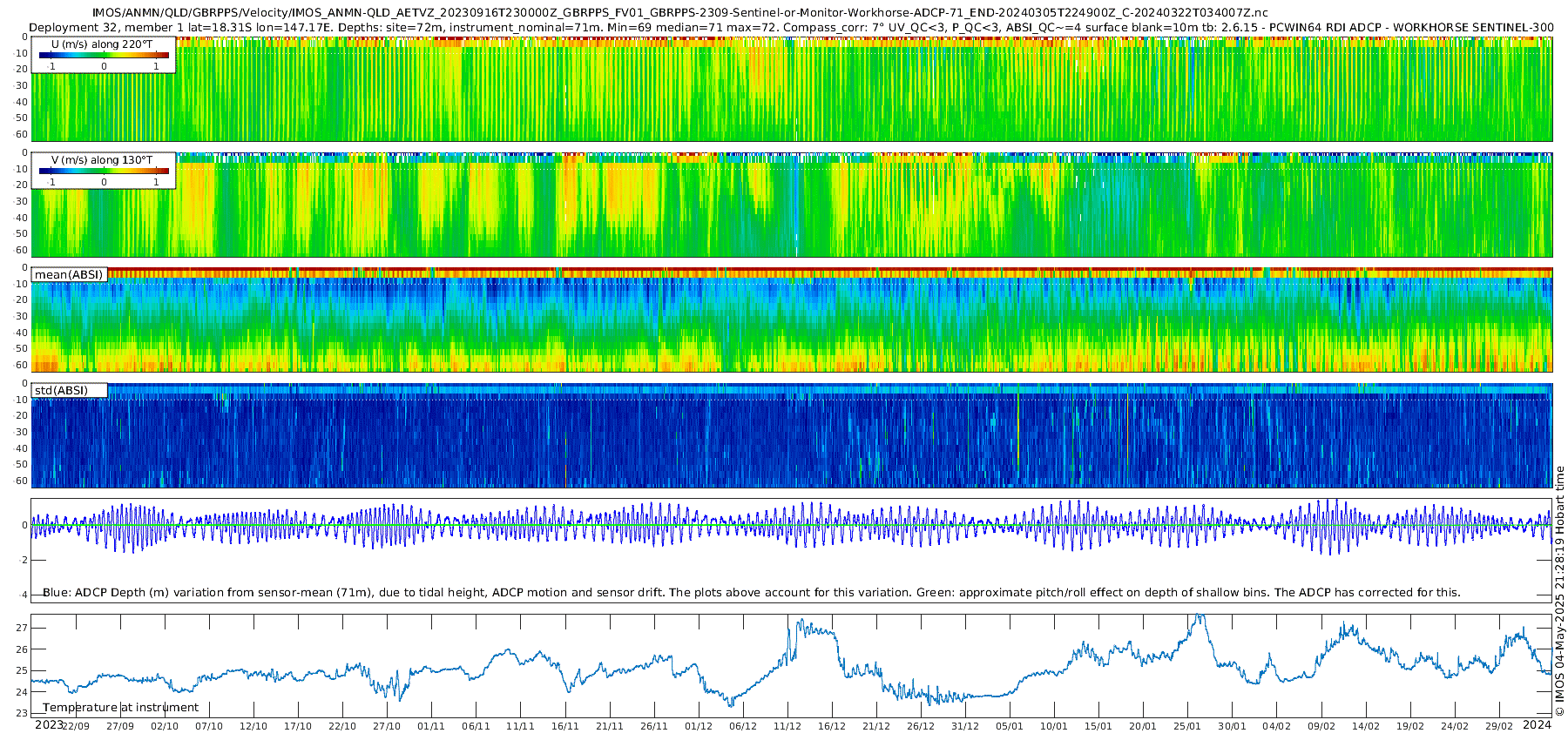This screenshot has width=1568, height=740.
Task: Click the 27 degree tick on temperature axis
Action: coord(23,628)
